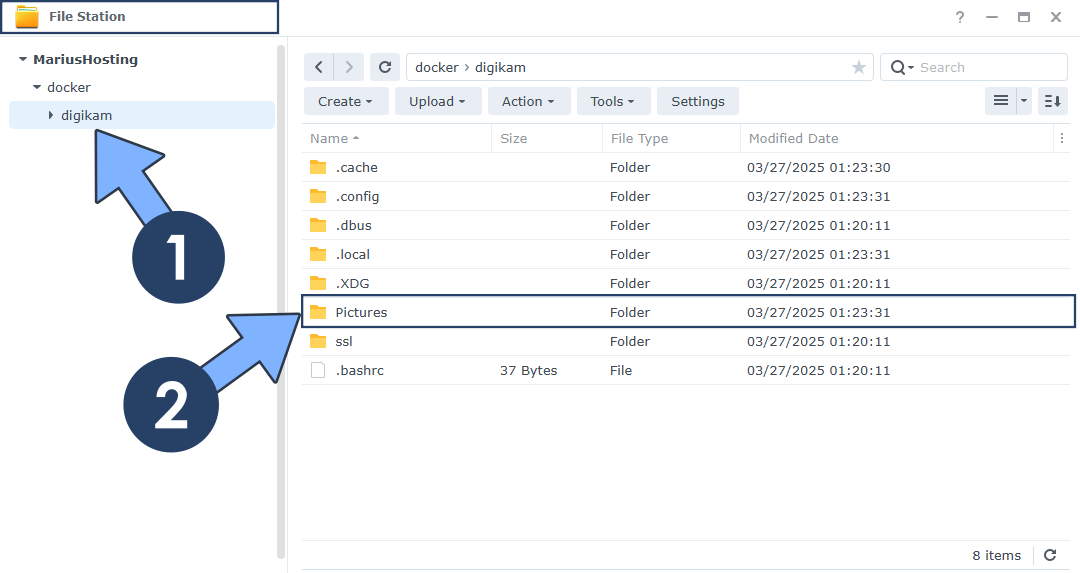The height and width of the screenshot is (573, 1080).
Task: Open the Action menu
Action: 529,101
